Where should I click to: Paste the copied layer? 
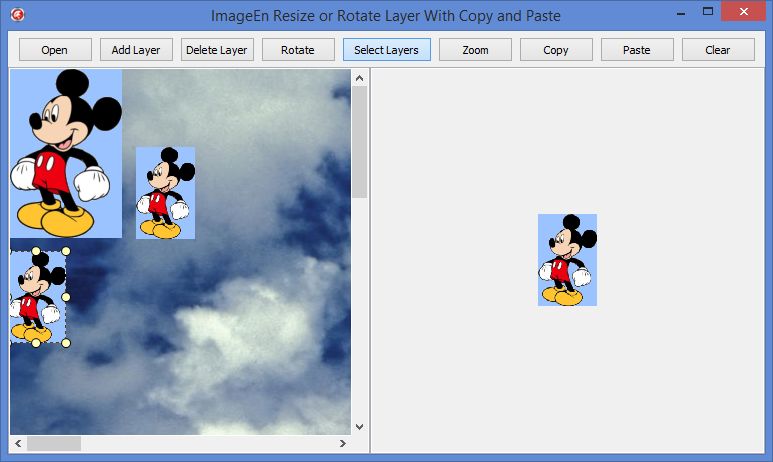coord(637,50)
